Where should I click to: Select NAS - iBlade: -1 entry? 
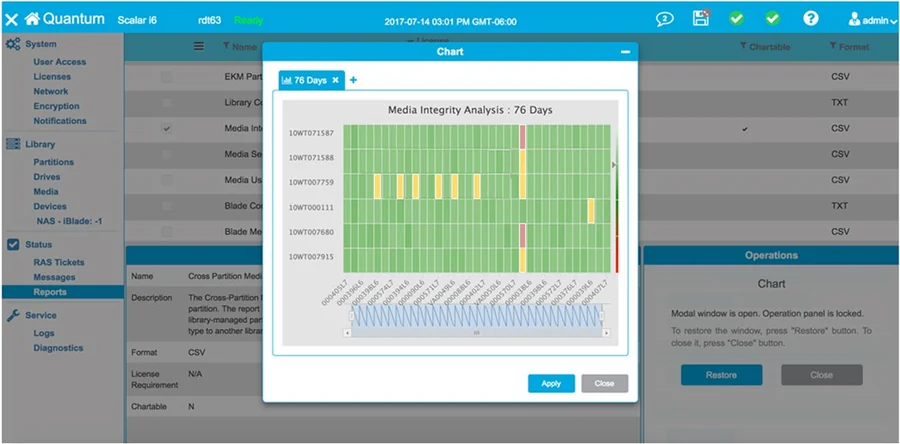[x=69, y=221]
